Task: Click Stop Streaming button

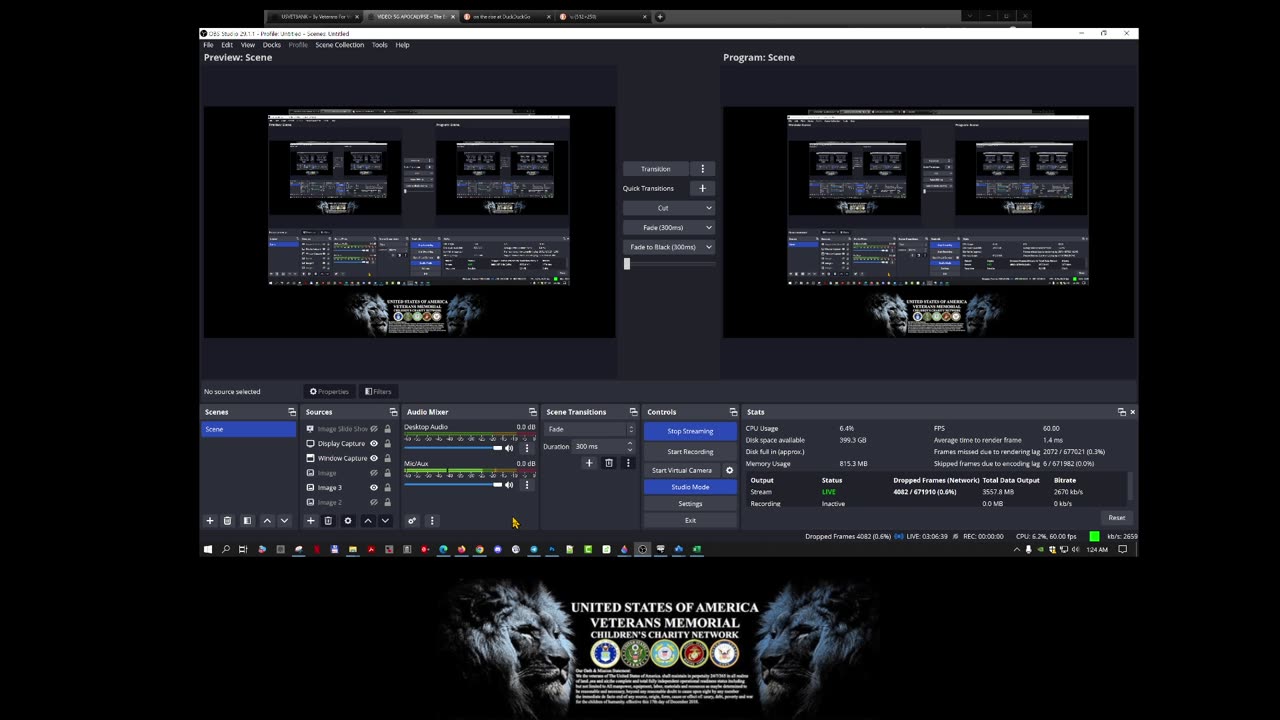Action: coord(690,431)
